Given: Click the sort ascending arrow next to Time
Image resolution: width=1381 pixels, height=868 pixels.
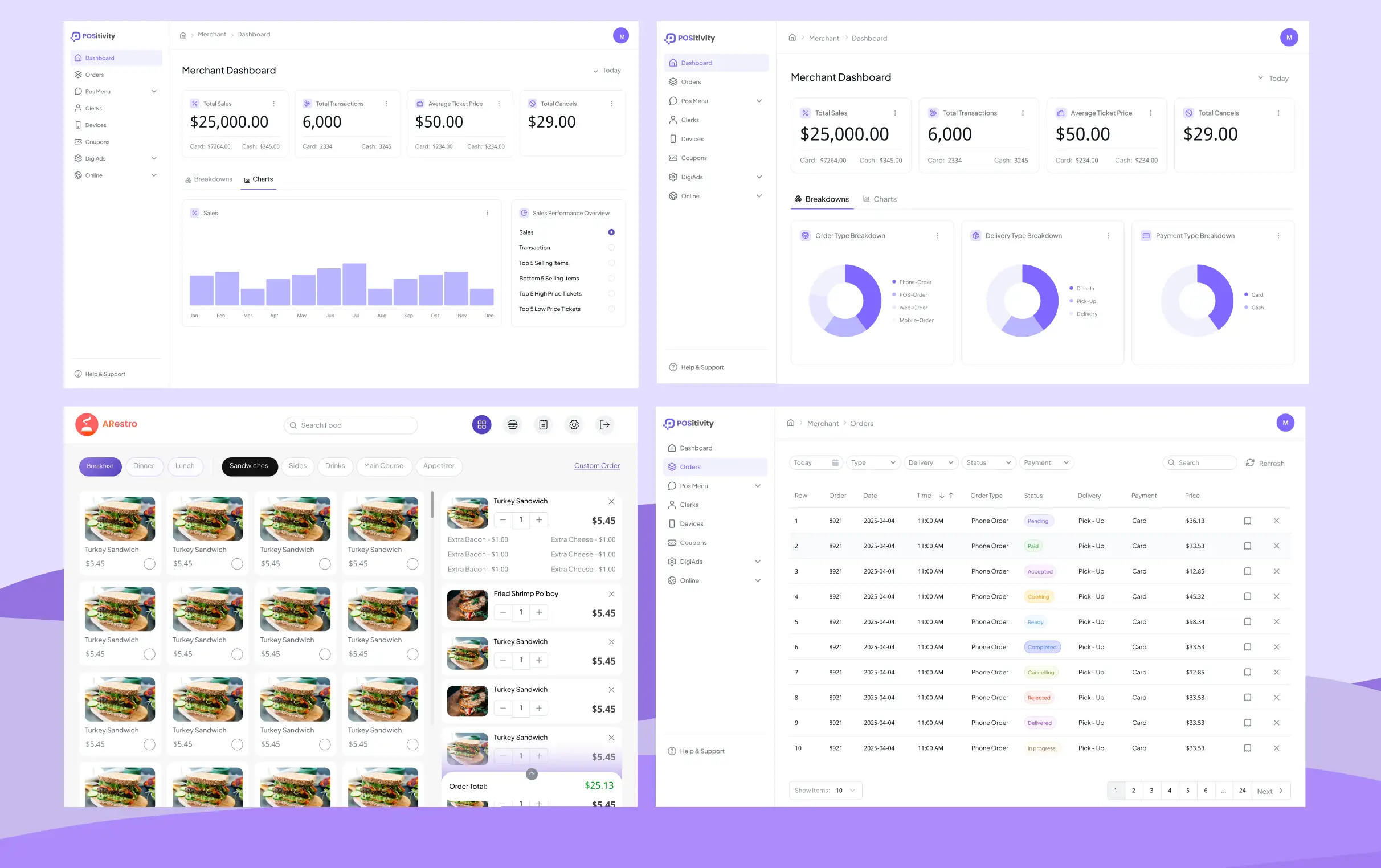Looking at the screenshot, I should coord(951,496).
